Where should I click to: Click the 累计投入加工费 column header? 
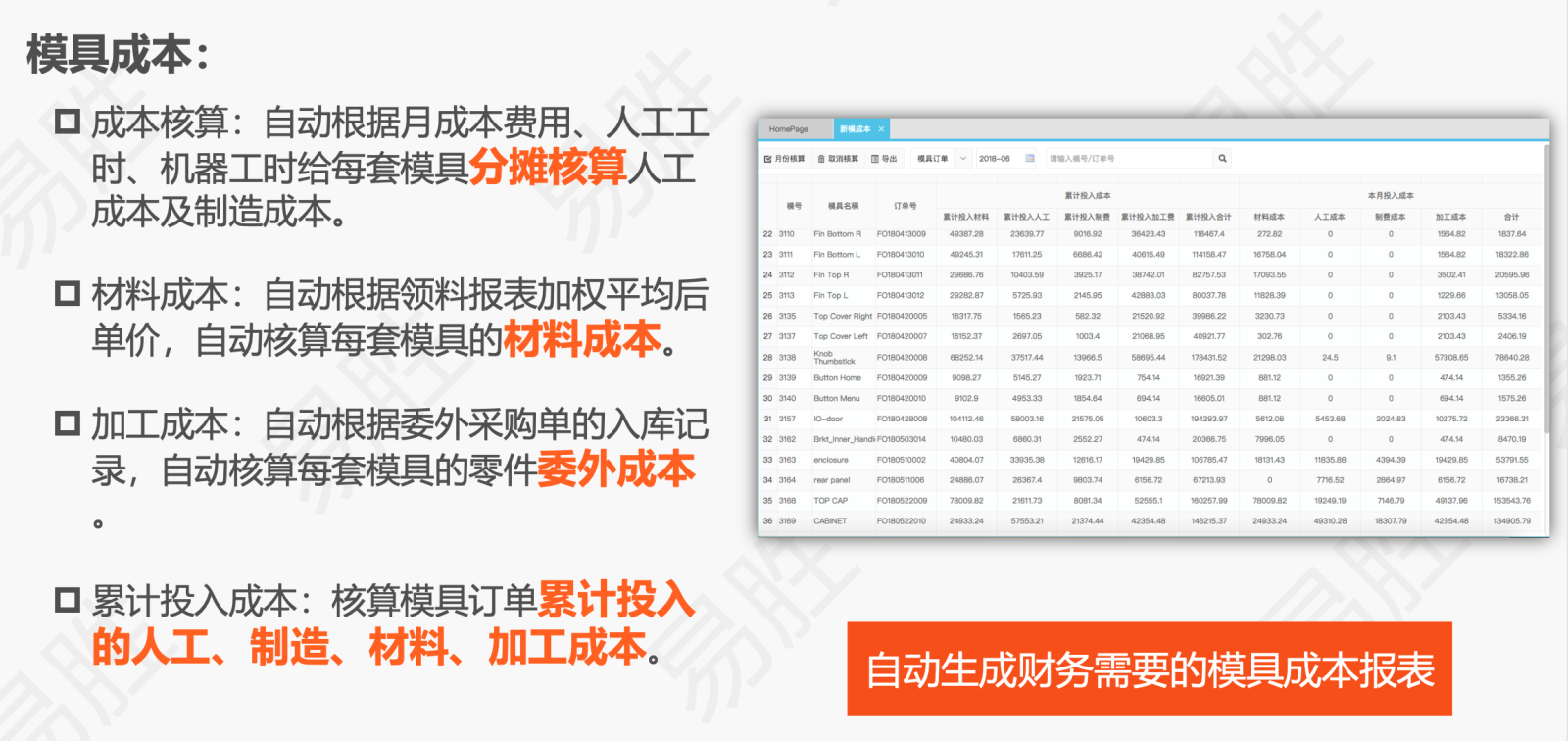coord(1149,217)
